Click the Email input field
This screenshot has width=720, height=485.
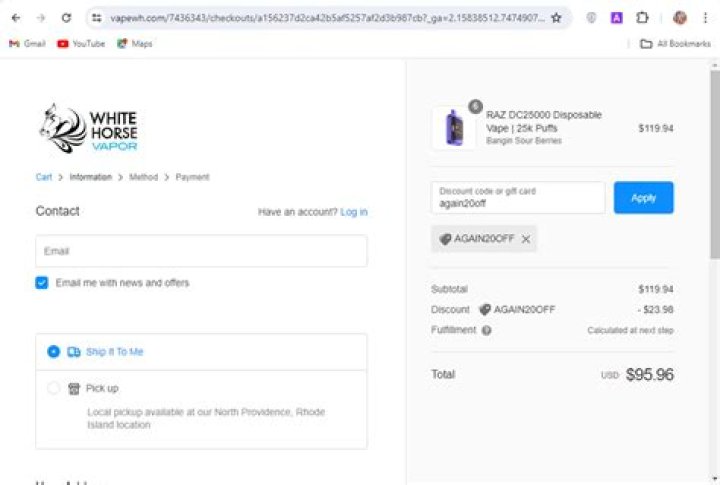(201, 251)
